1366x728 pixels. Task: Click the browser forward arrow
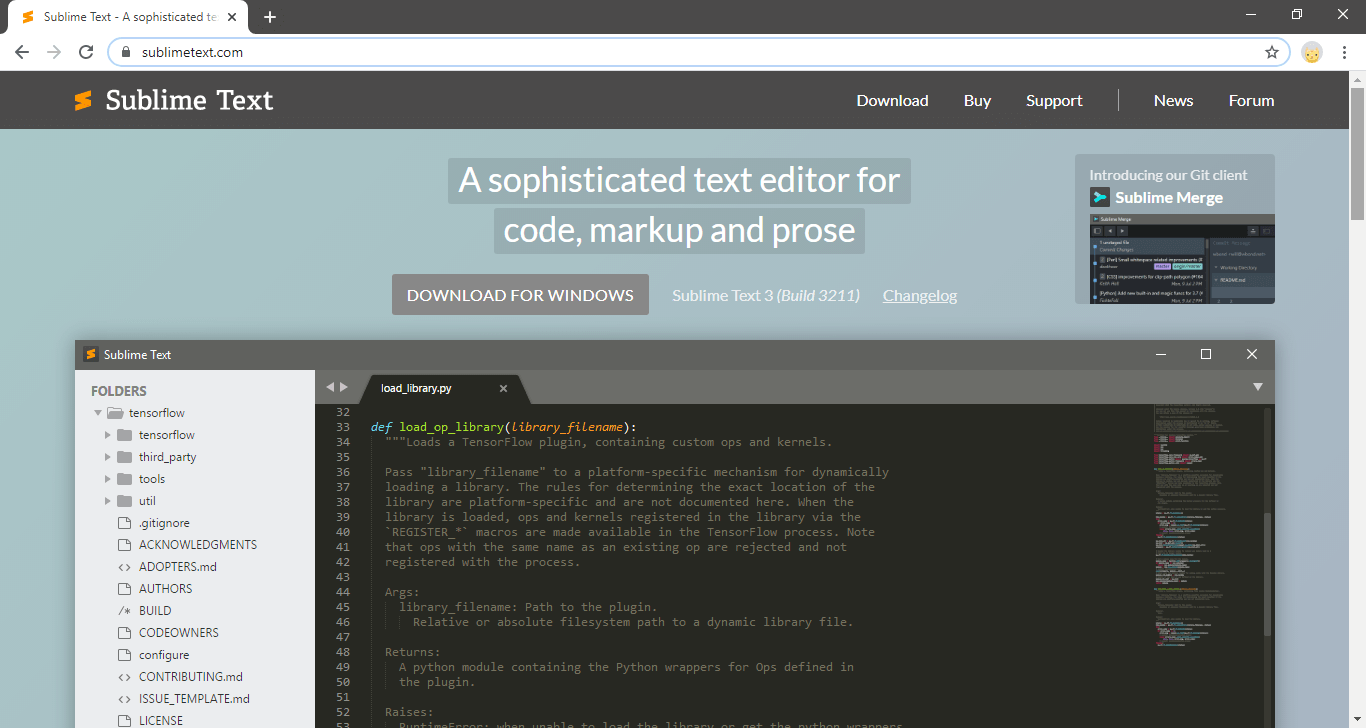coord(54,52)
